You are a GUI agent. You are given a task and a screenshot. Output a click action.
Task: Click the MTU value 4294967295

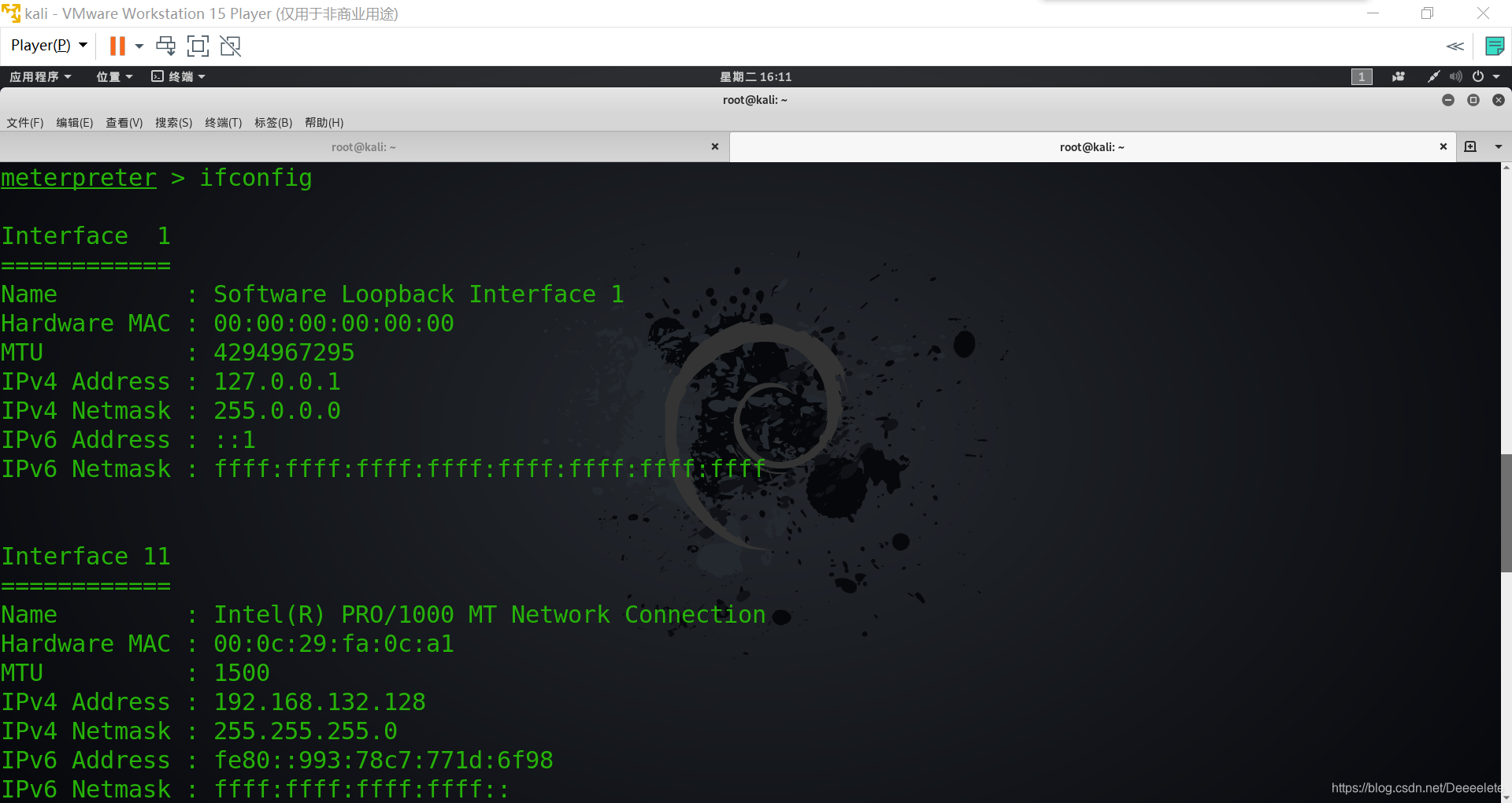[284, 352]
